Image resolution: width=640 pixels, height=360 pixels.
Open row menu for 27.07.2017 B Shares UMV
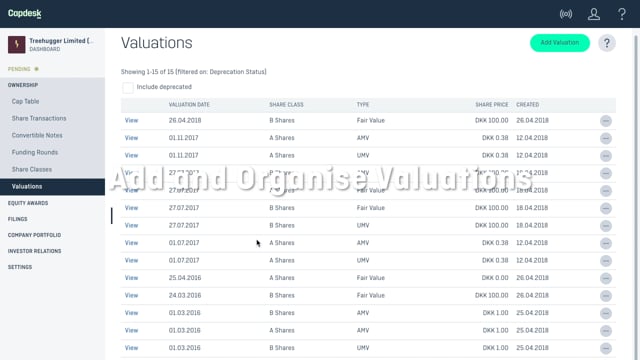[606, 226]
